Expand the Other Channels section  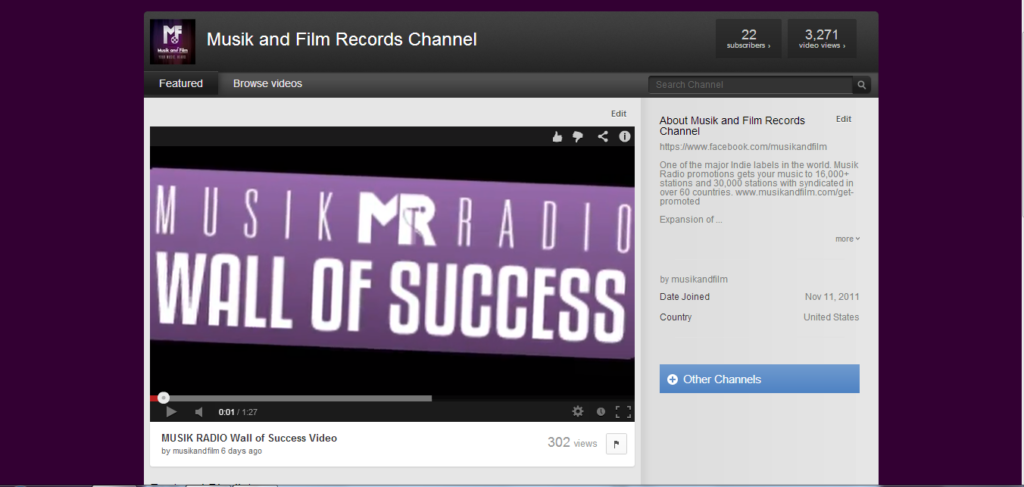point(760,379)
